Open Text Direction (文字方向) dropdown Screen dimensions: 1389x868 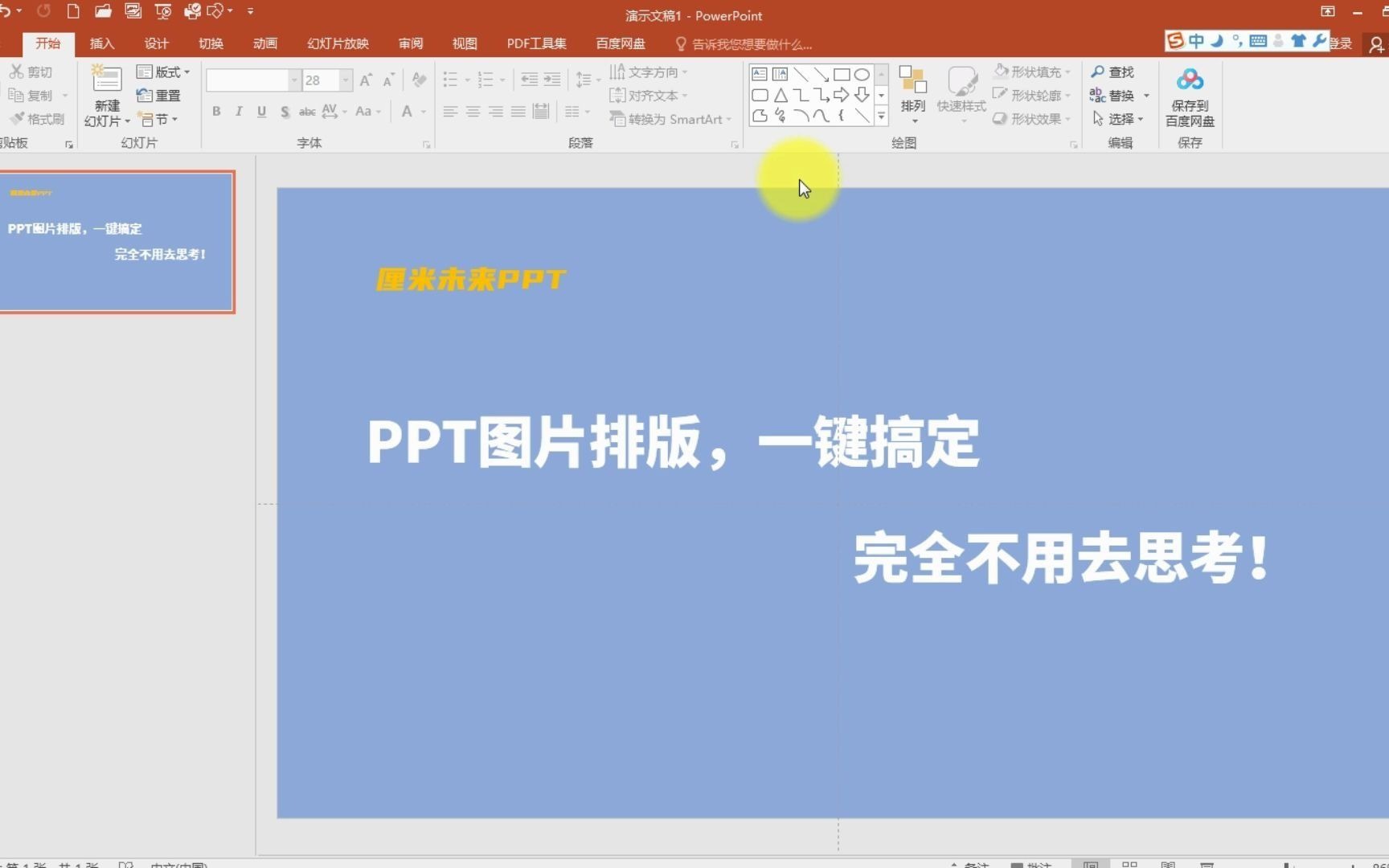[649, 72]
